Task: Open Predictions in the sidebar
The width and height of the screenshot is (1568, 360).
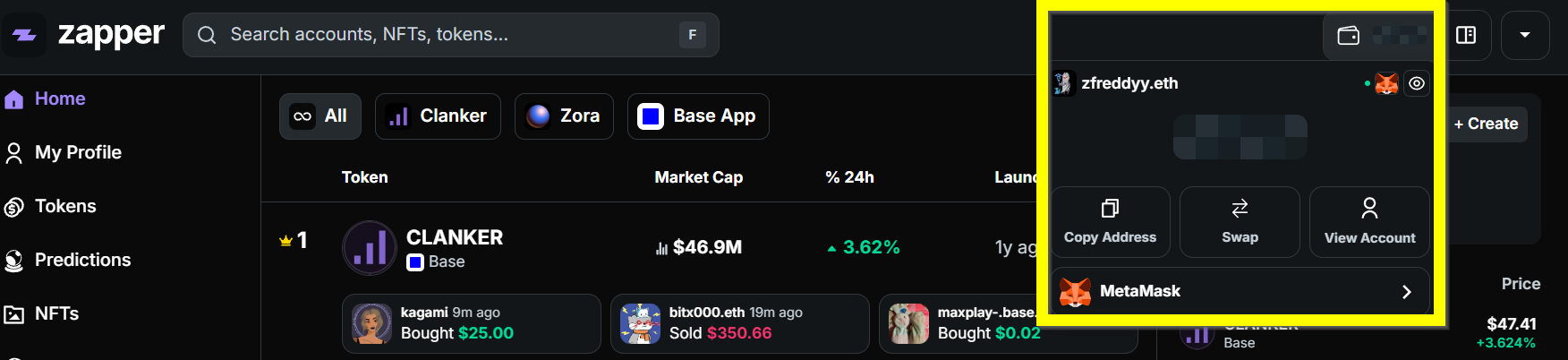Action: [x=82, y=260]
